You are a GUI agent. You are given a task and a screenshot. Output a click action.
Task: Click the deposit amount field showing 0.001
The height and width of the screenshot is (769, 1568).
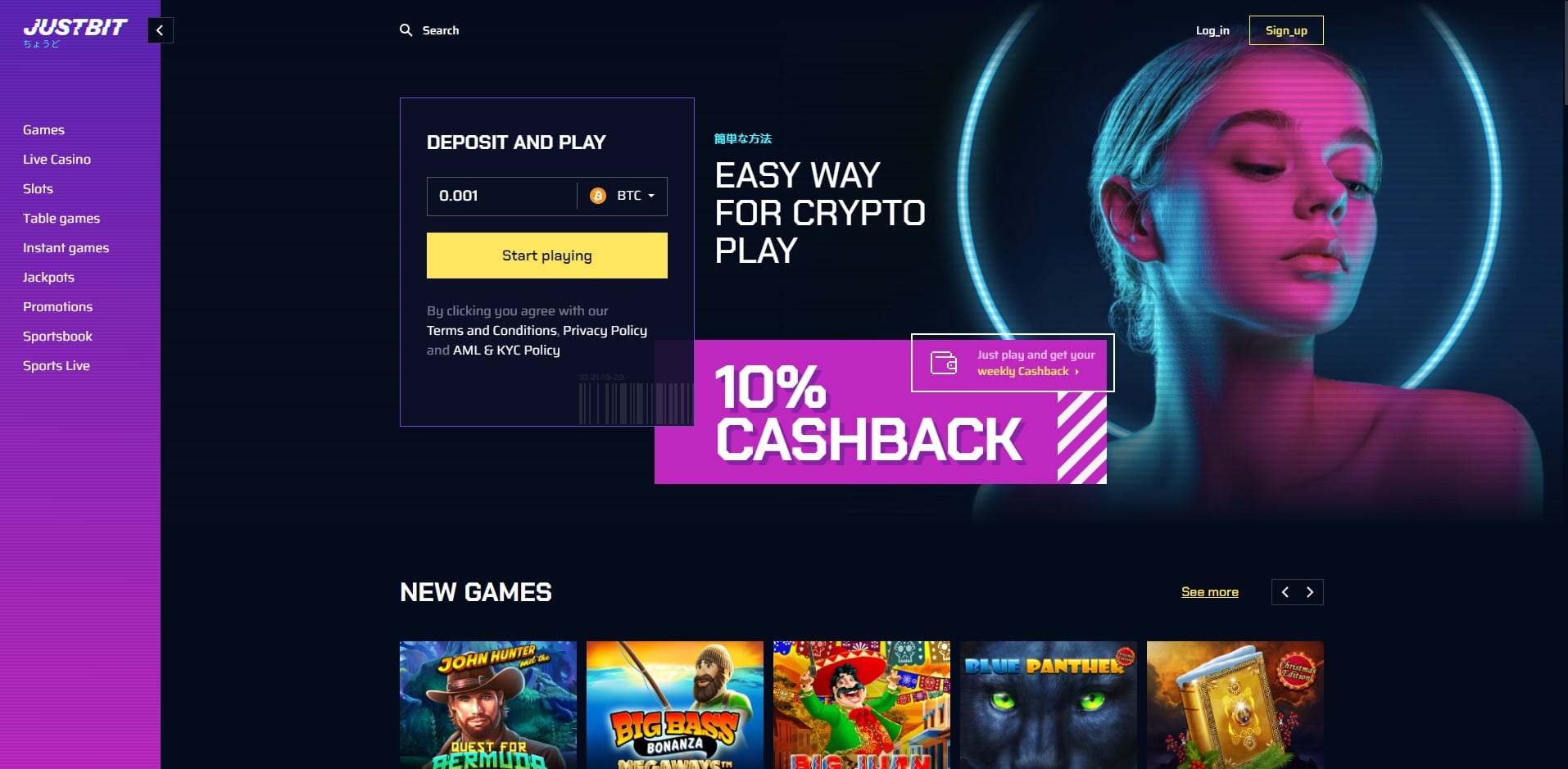[x=501, y=196]
